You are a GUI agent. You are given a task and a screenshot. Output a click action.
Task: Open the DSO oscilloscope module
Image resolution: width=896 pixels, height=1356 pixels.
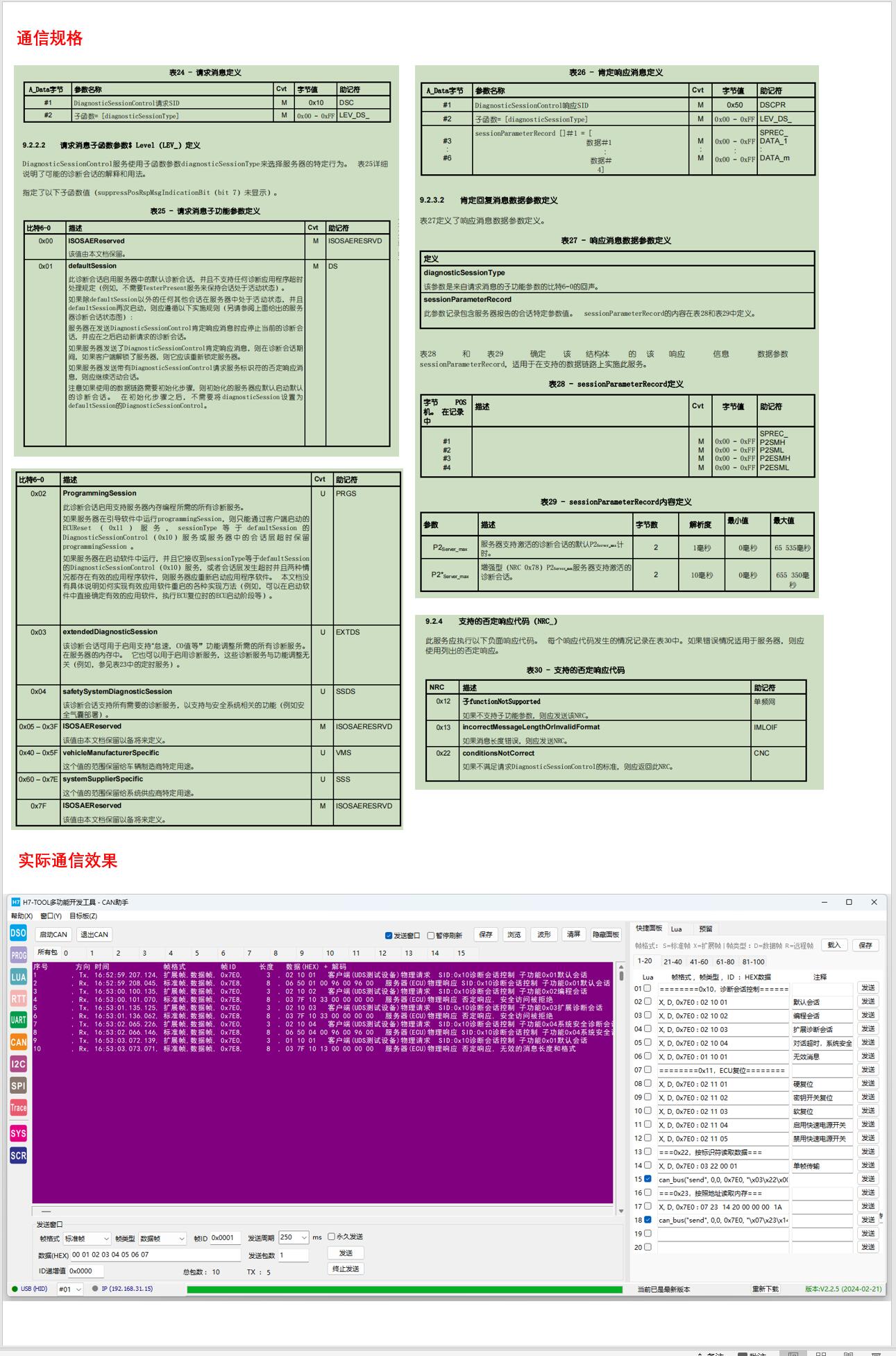18,933
